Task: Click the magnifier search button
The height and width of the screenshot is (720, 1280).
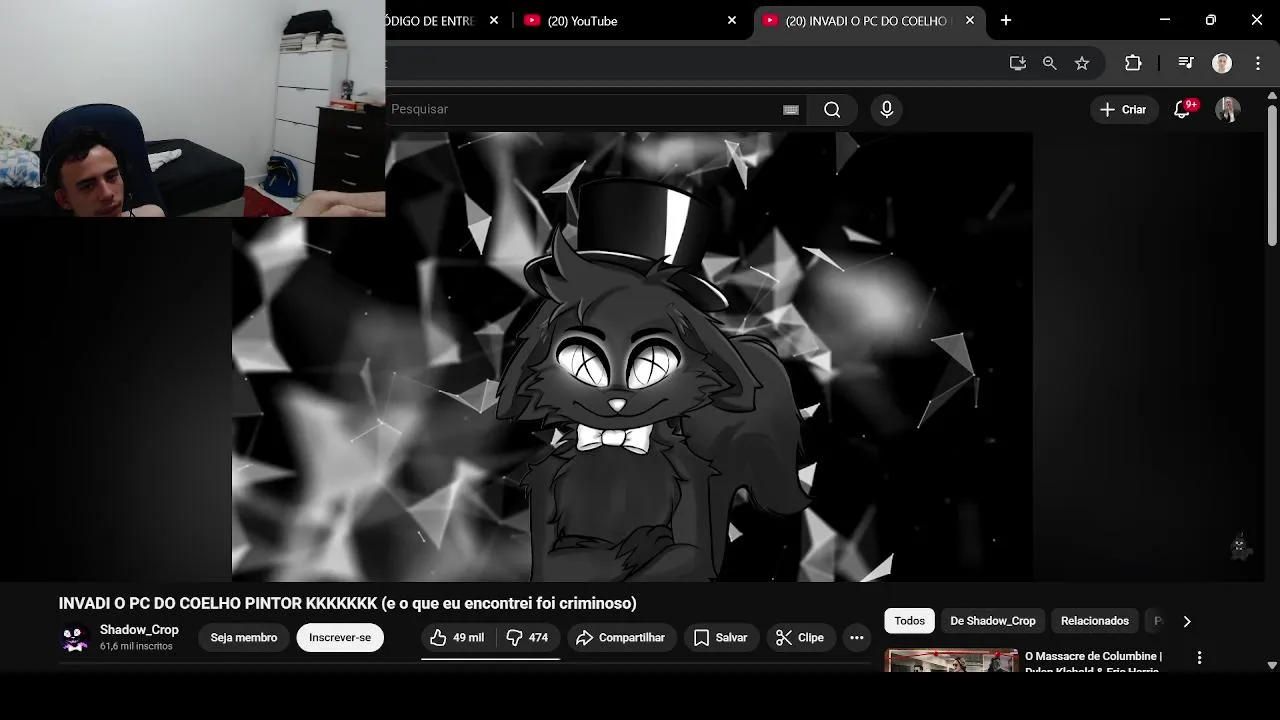Action: point(832,110)
